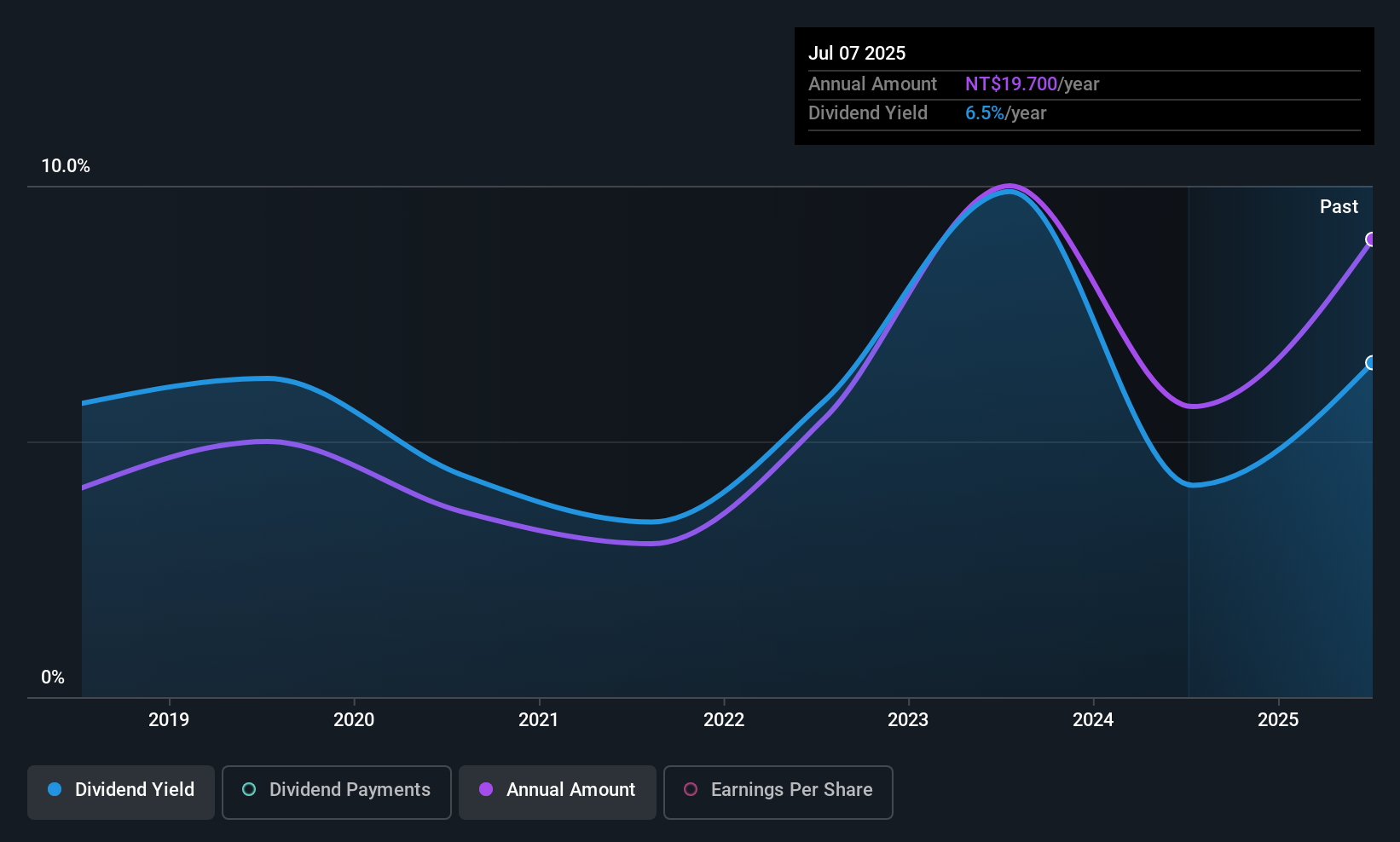This screenshot has height=842, width=1400.
Task: Click the tooltip's 'Dividend Yield' label
Action: (868, 112)
